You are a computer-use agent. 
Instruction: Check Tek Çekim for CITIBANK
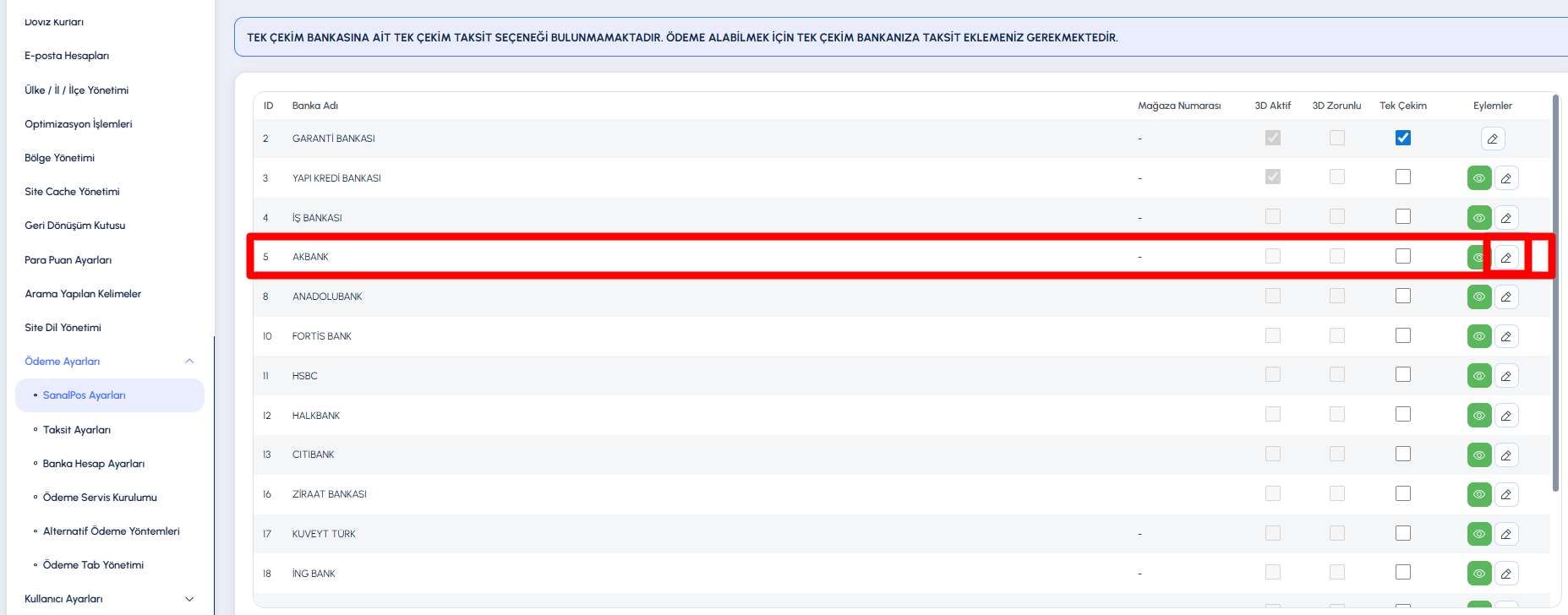pyautogui.click(x=1403, y=454)
